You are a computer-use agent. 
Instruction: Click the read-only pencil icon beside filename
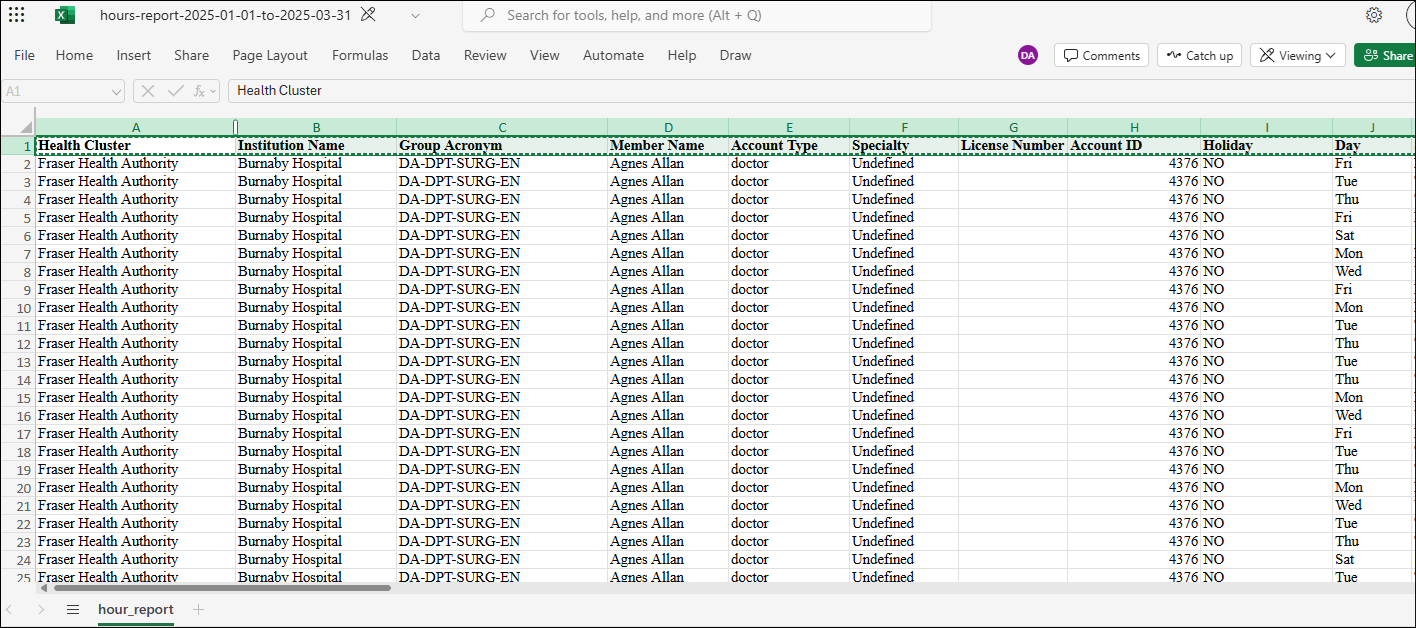(368, 15)
